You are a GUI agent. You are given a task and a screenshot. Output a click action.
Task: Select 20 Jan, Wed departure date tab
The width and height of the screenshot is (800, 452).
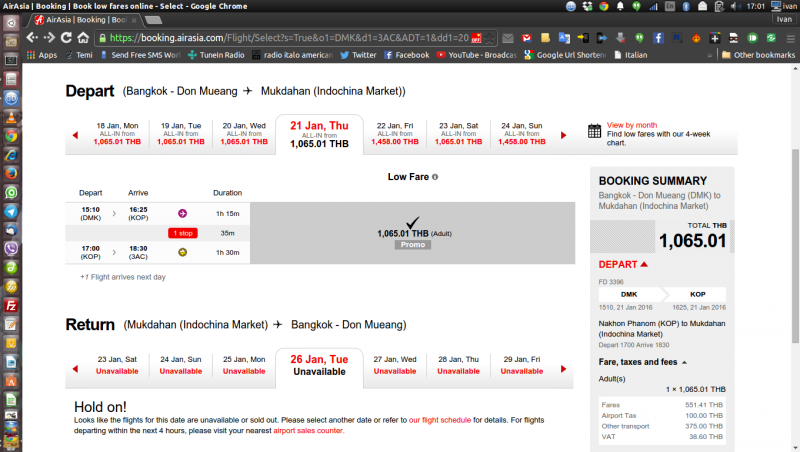click(244, 134)
